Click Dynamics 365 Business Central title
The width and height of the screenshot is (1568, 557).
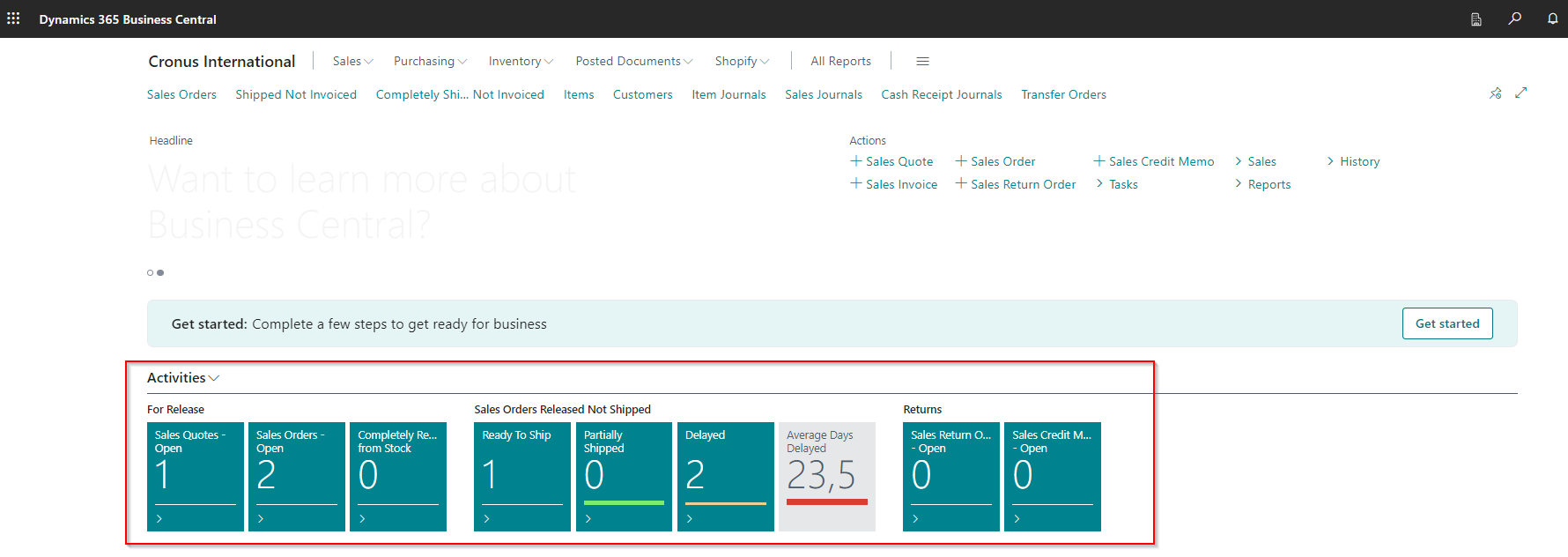128,19
